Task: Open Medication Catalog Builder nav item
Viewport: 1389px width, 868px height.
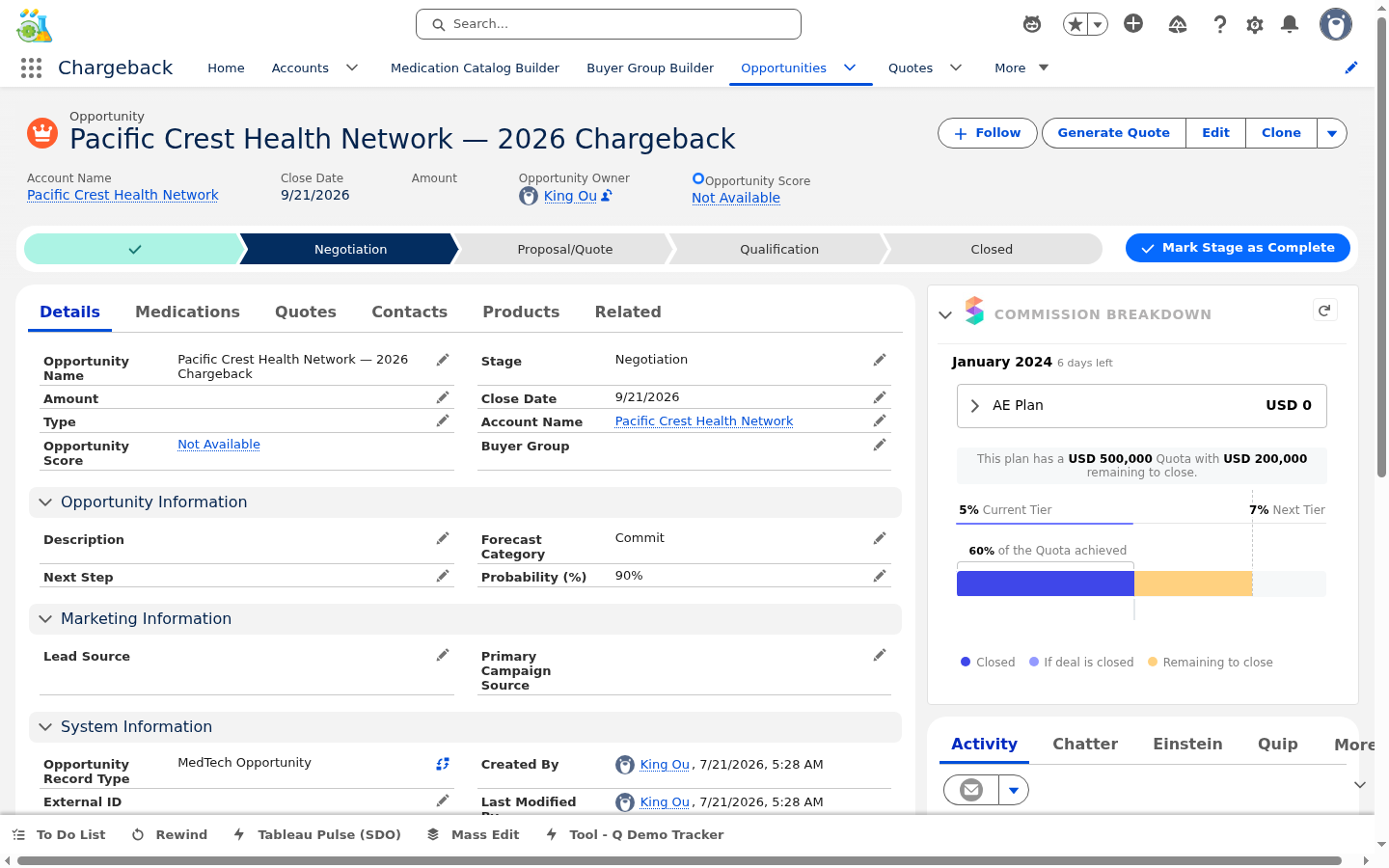Action: [x=475, y=68]
